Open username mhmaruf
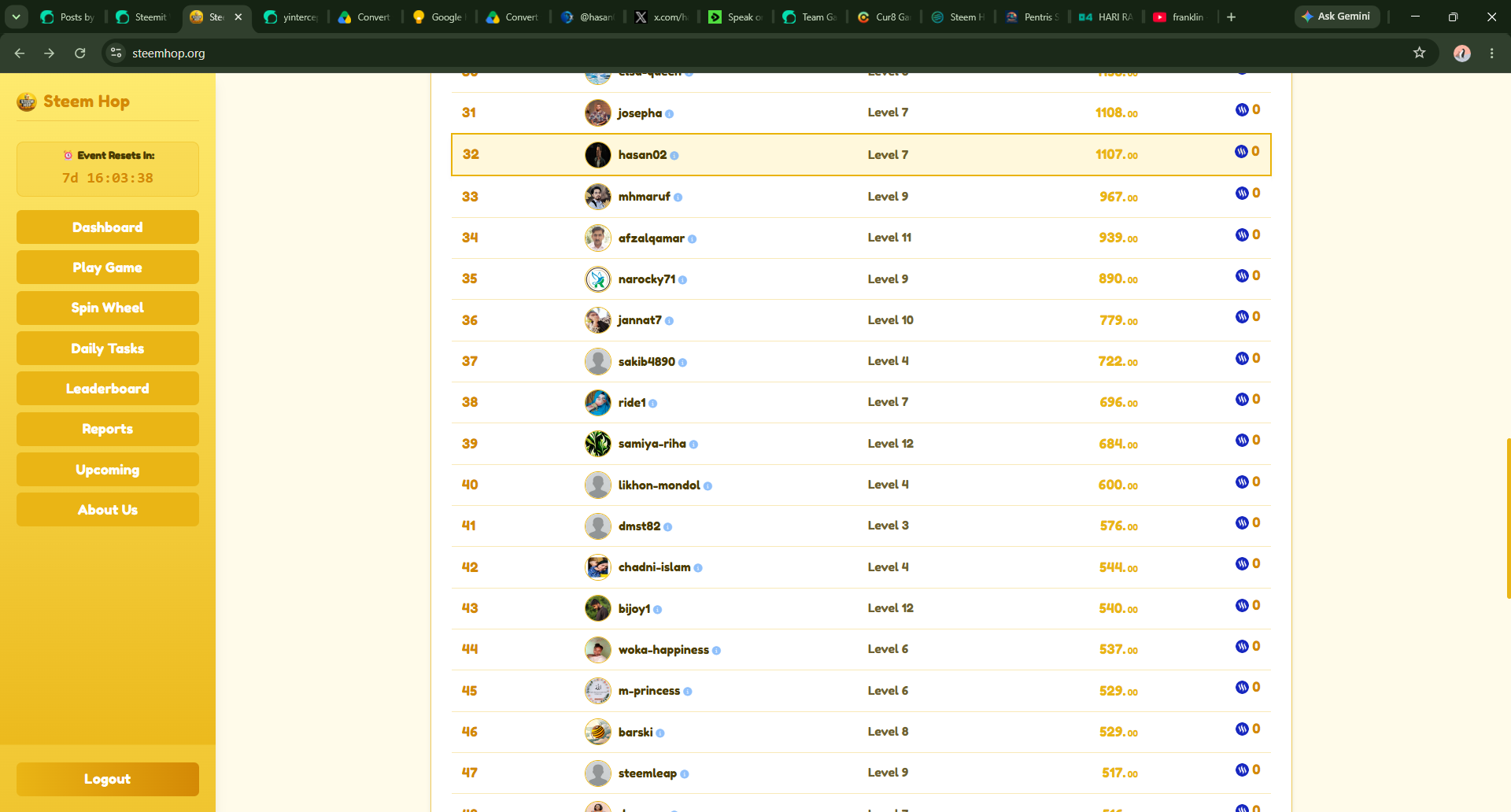This screenshot has width=1511, height=812. tap(645, 197)
